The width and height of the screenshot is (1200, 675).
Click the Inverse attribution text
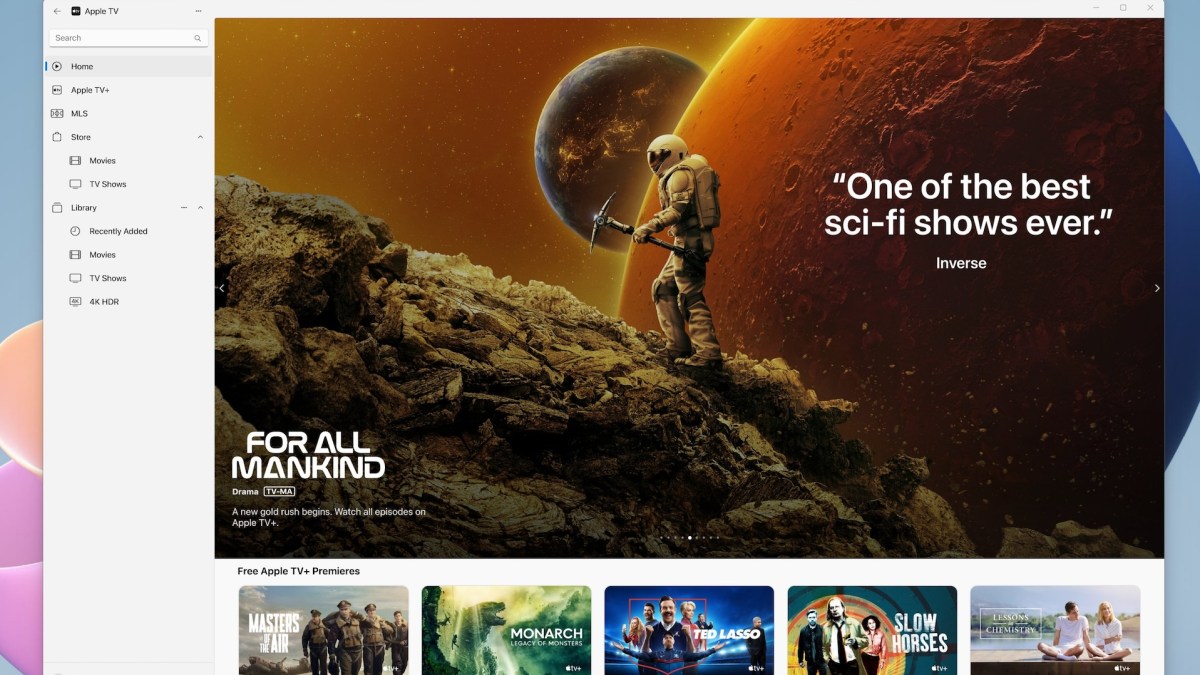[961, 263]
